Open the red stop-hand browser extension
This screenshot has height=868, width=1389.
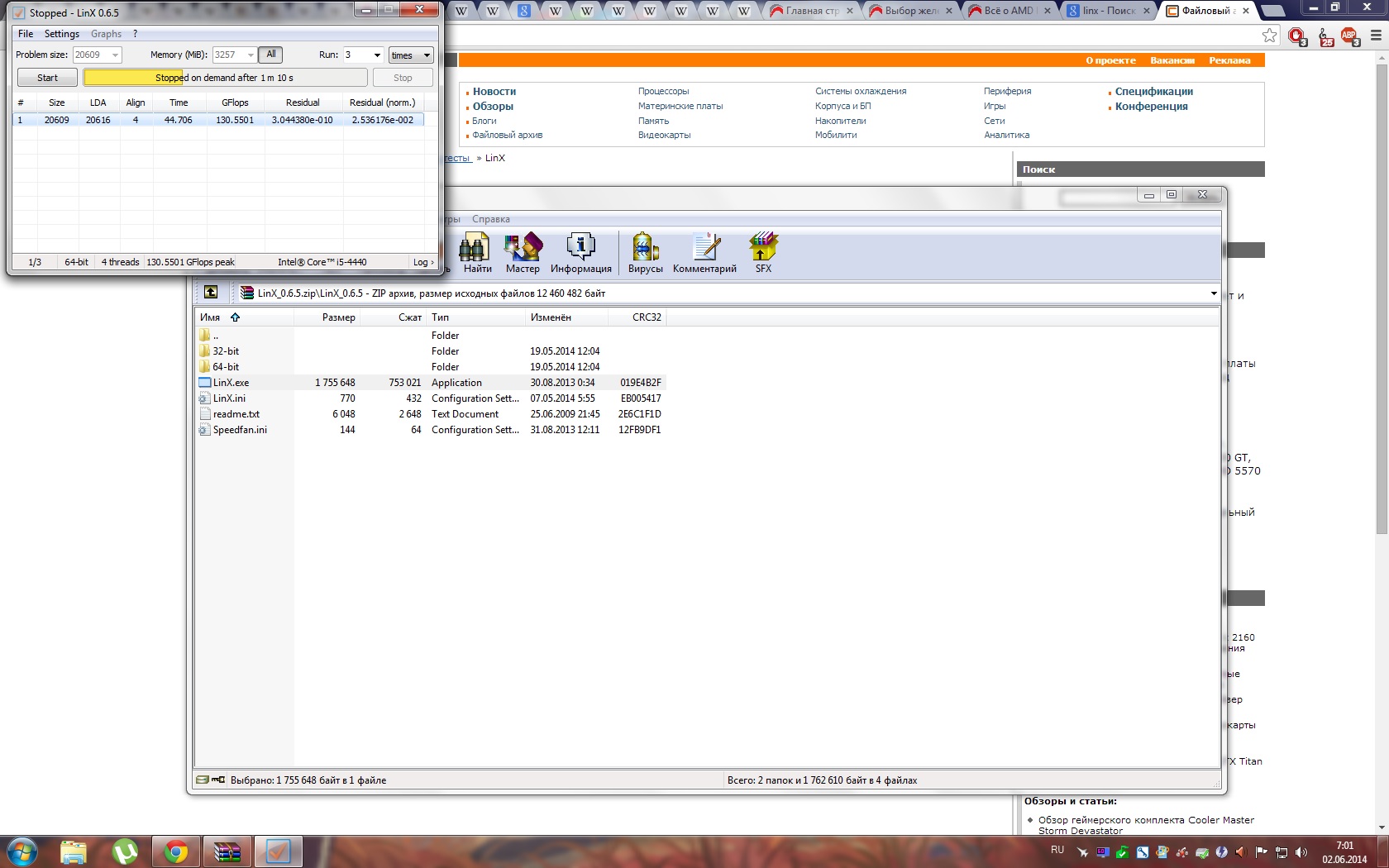(x=1296, y=36)
